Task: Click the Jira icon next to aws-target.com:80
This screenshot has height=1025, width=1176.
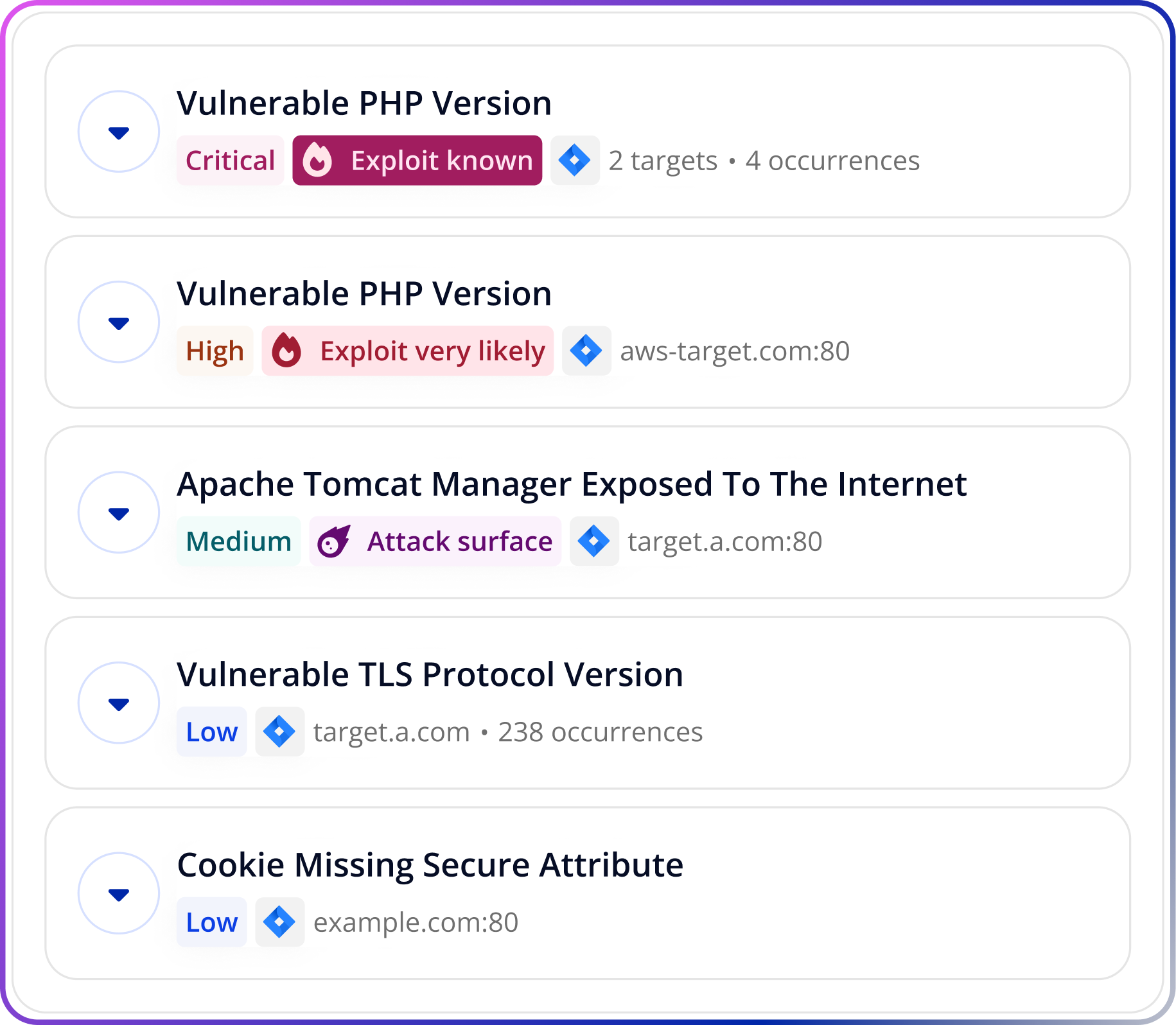Action: point(586,351)
